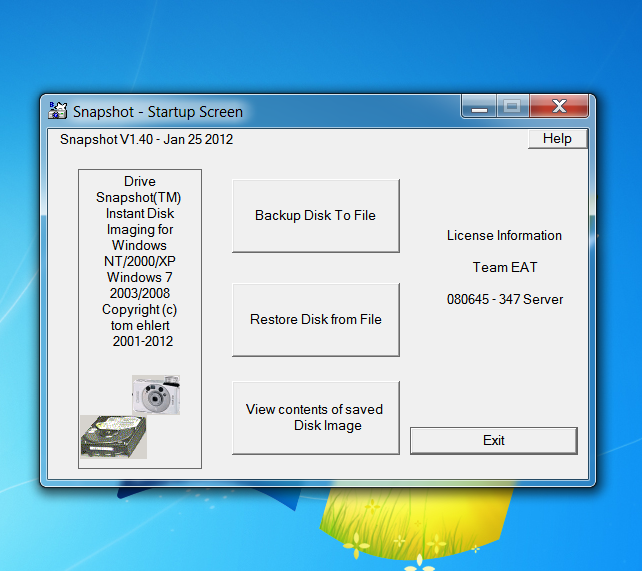Image resolution: width=642 pixels, height=571 pixels.
Task: Select View contents of saved Disk Image
Action: coord(316,418)
